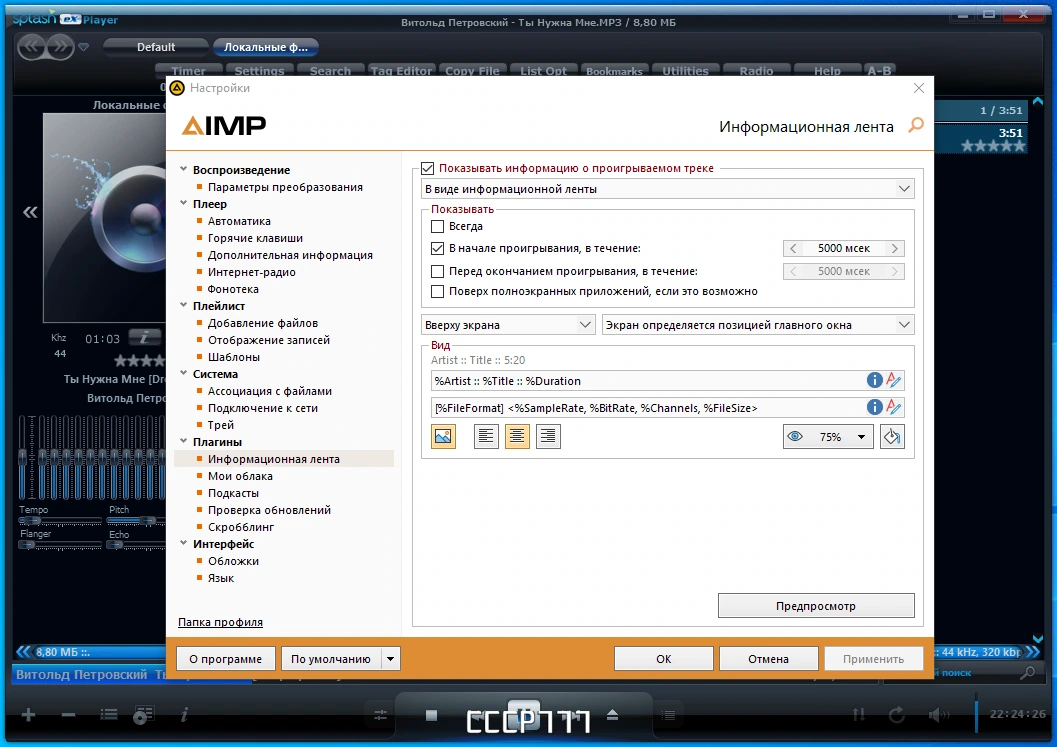
Task: Click the italic info icon in bottom bar
Action: (185, 715)
